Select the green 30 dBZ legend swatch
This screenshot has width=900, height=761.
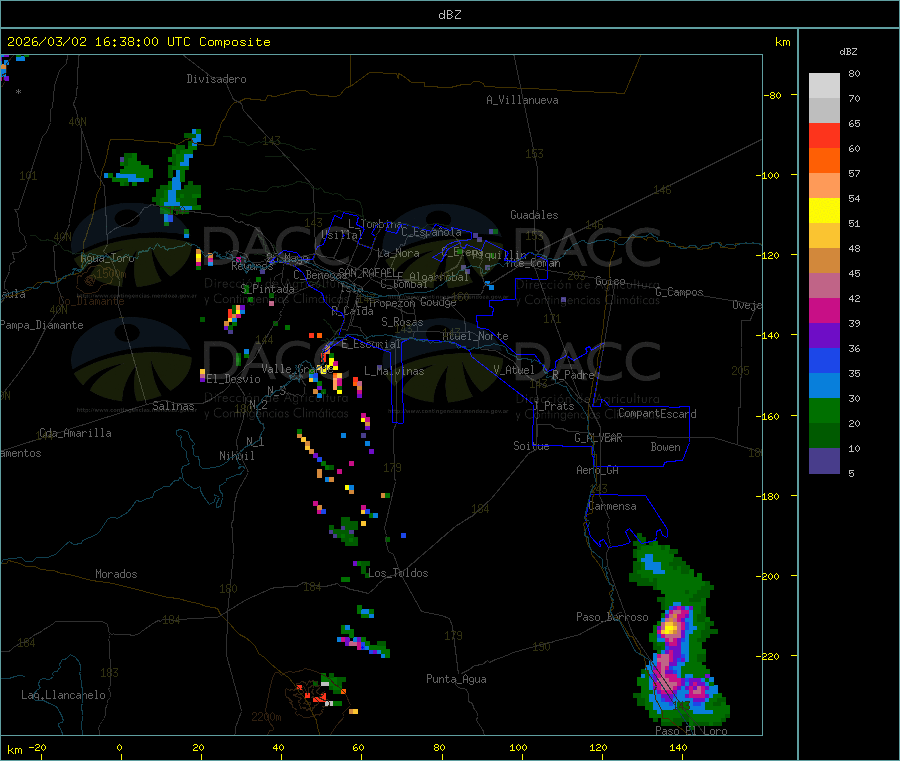(824, 410)
